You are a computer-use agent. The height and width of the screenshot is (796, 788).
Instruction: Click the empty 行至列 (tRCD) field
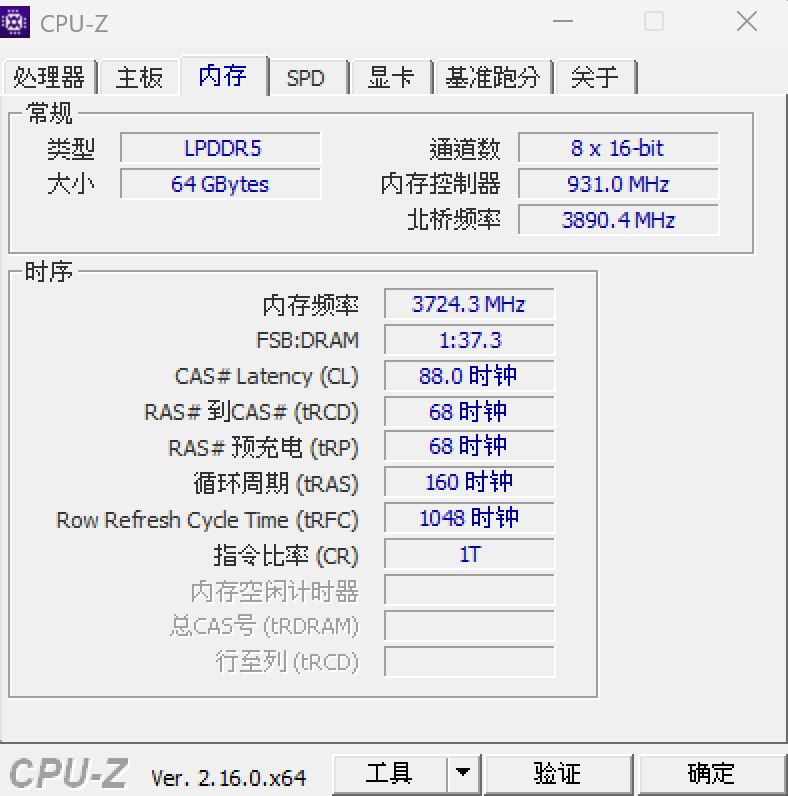coord(470,661)
